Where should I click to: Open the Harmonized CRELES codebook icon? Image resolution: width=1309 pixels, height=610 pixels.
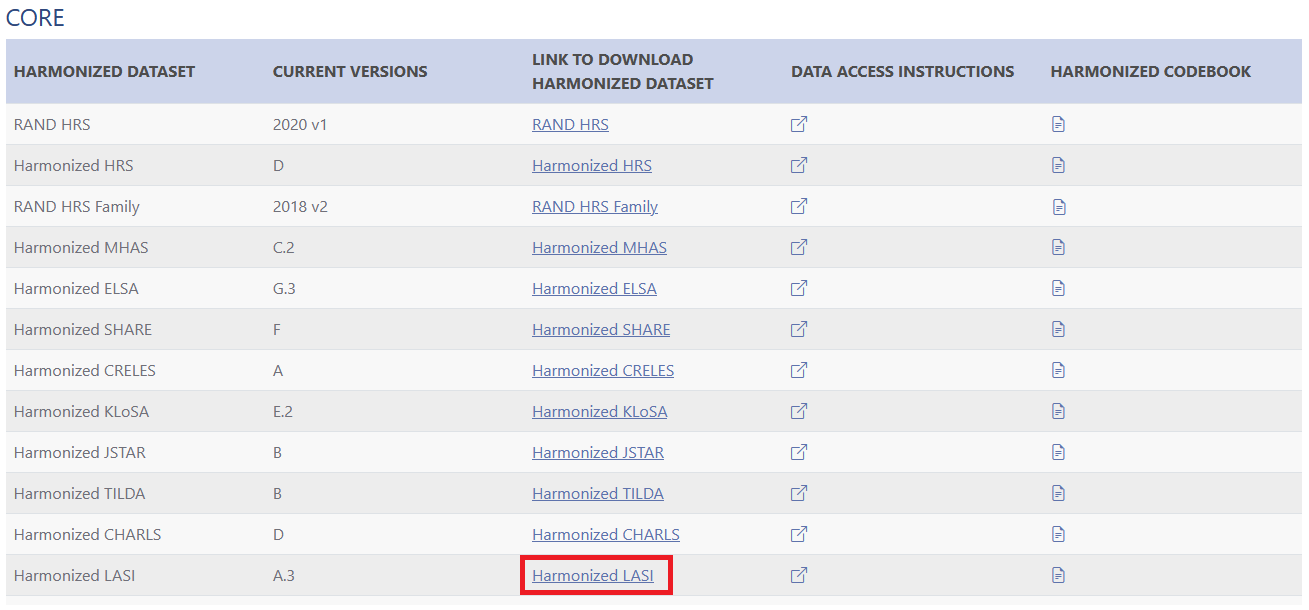pos(1058,370)
